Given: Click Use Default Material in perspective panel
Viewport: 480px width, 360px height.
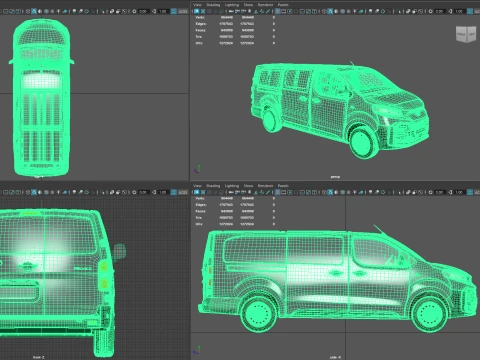Looking at the screenshot, I should coord(336,11).
